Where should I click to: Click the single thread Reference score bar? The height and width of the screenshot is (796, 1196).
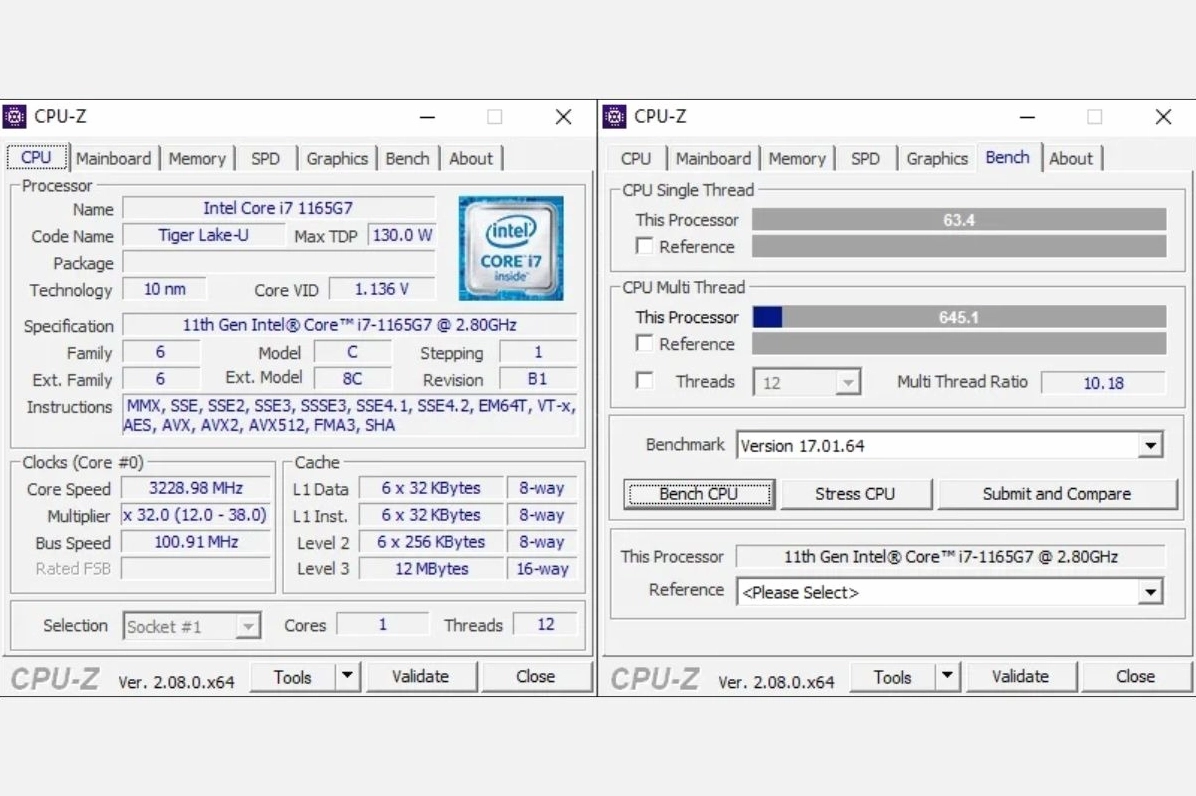(x=959, y=246)
